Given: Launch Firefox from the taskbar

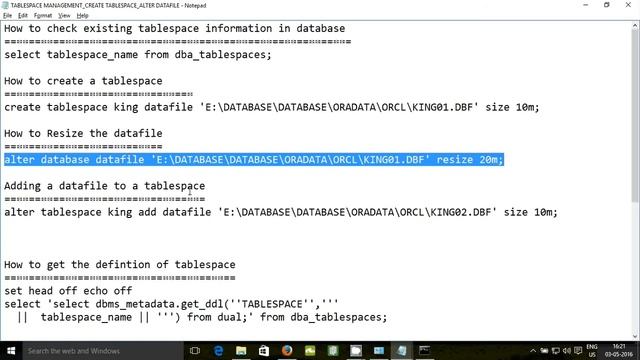Looking at the screenshot, I should tap(287, 351).
